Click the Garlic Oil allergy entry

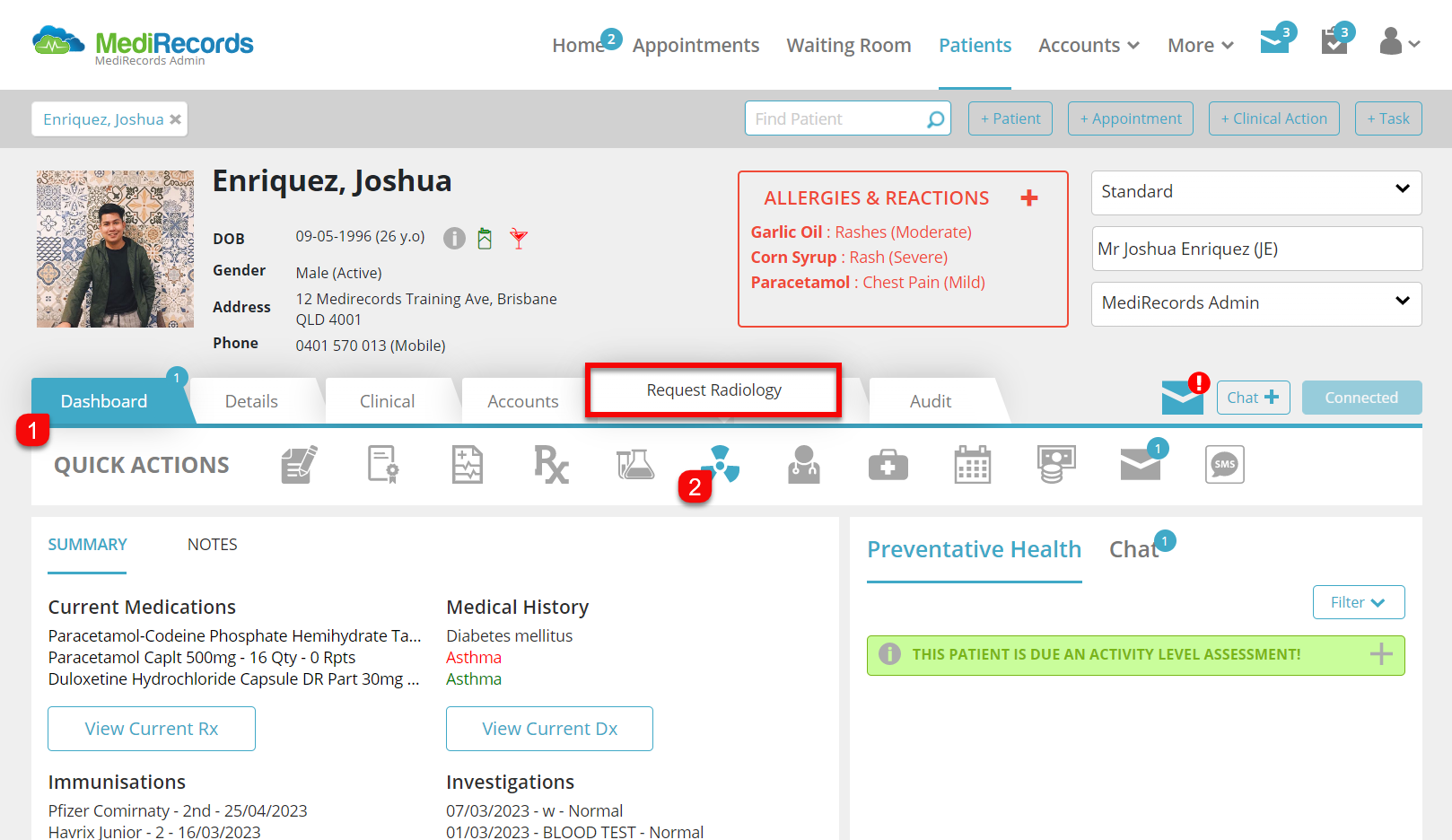861,232
